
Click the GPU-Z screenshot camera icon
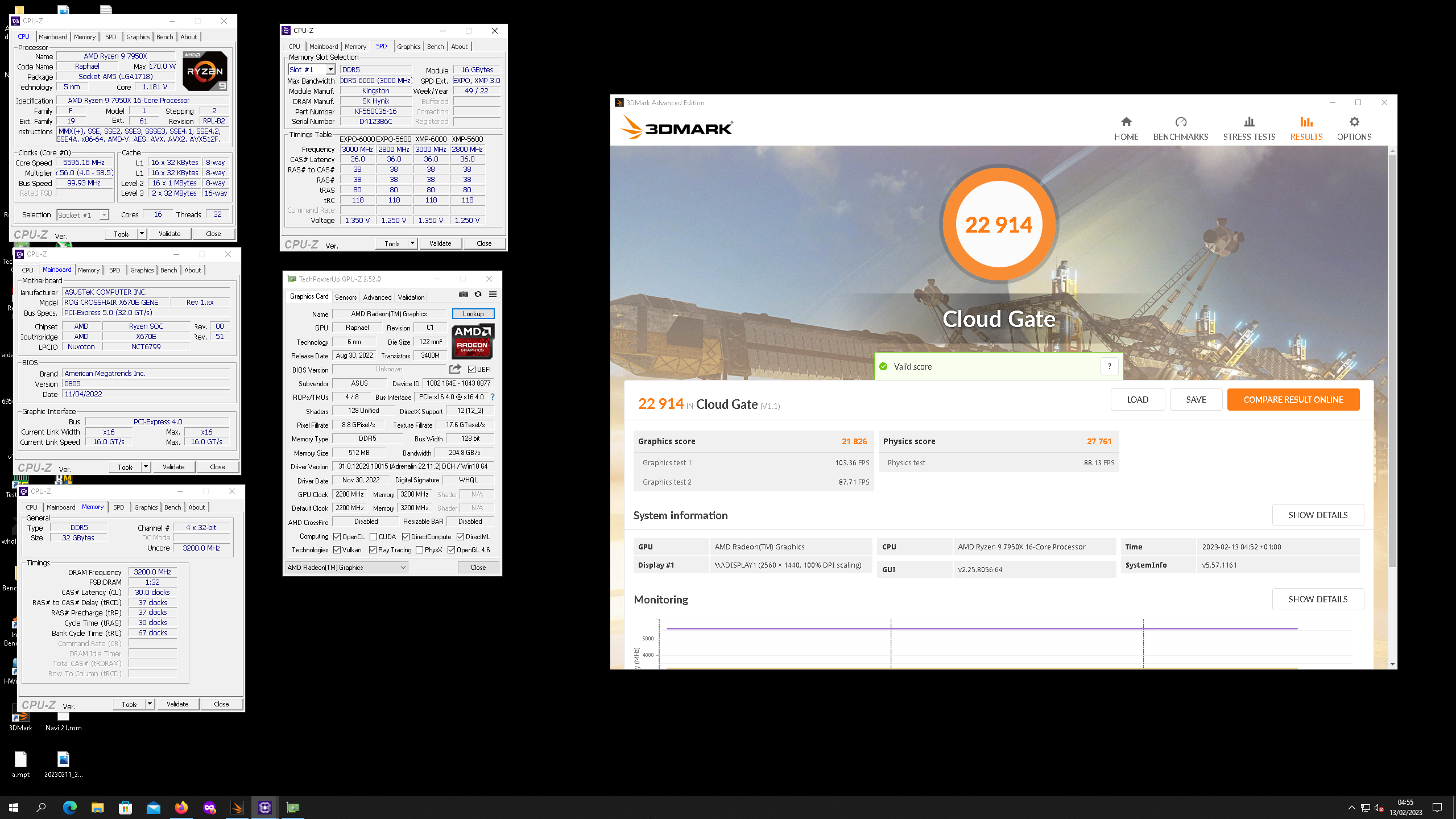(464, 294)
